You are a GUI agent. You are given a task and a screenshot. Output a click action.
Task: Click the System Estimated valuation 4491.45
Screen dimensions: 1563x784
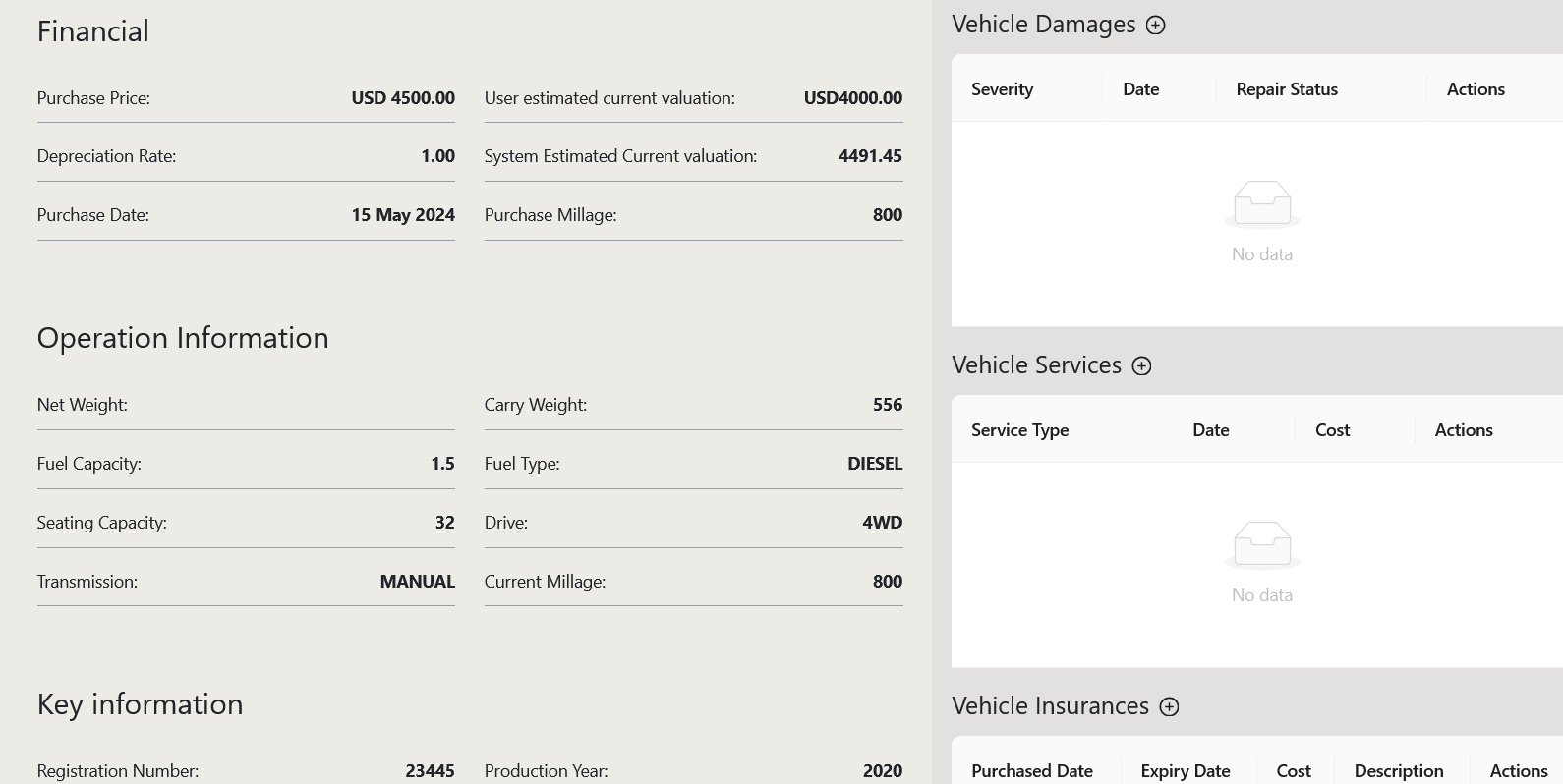[869, 156]
